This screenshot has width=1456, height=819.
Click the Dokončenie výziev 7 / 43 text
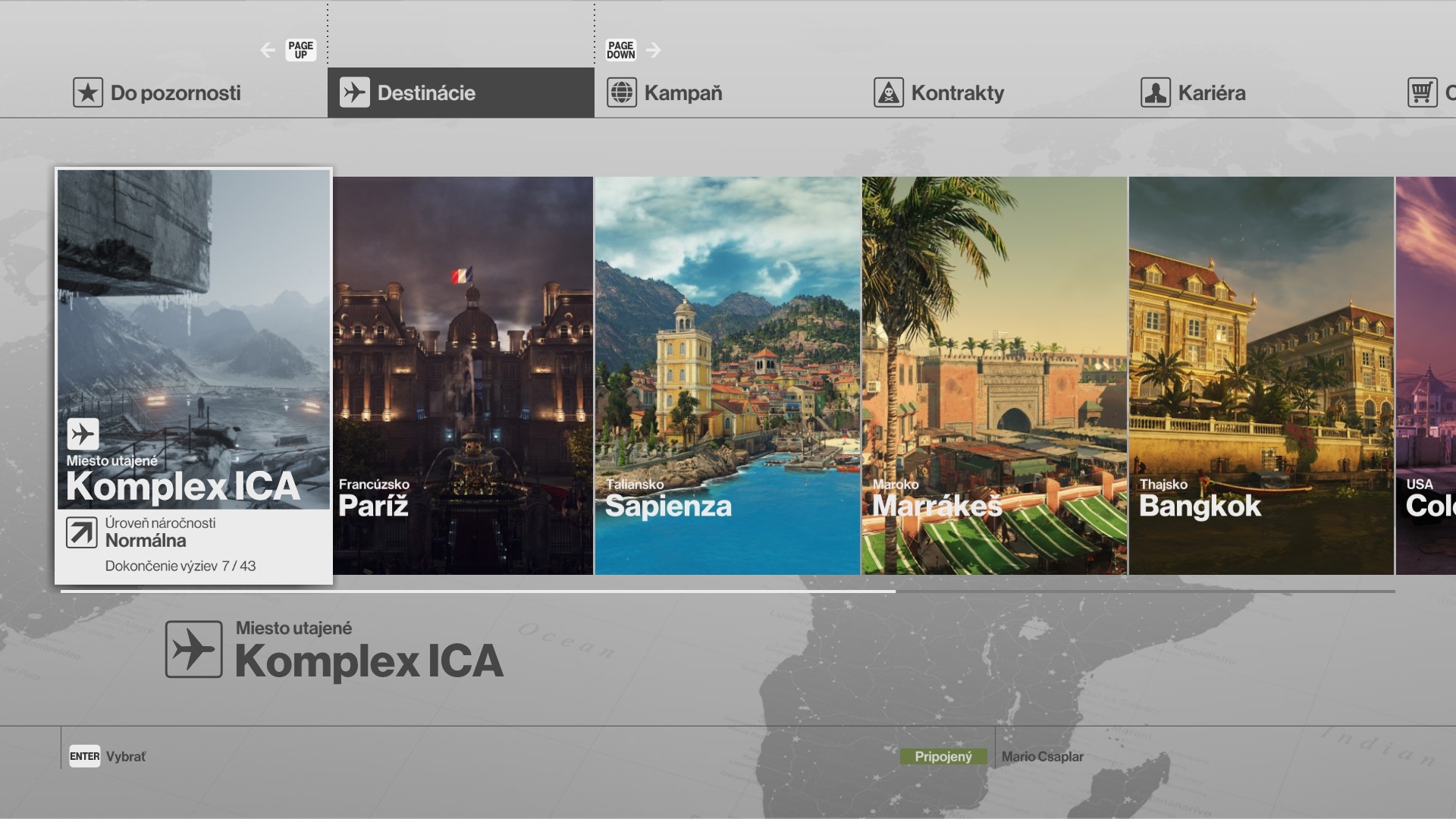[x=180, y=566]
